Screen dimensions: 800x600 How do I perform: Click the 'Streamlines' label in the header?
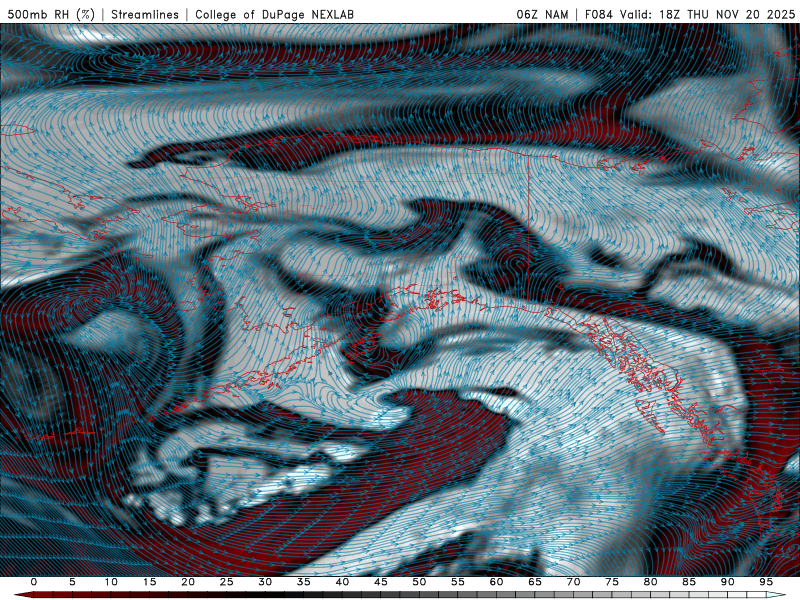145,14
